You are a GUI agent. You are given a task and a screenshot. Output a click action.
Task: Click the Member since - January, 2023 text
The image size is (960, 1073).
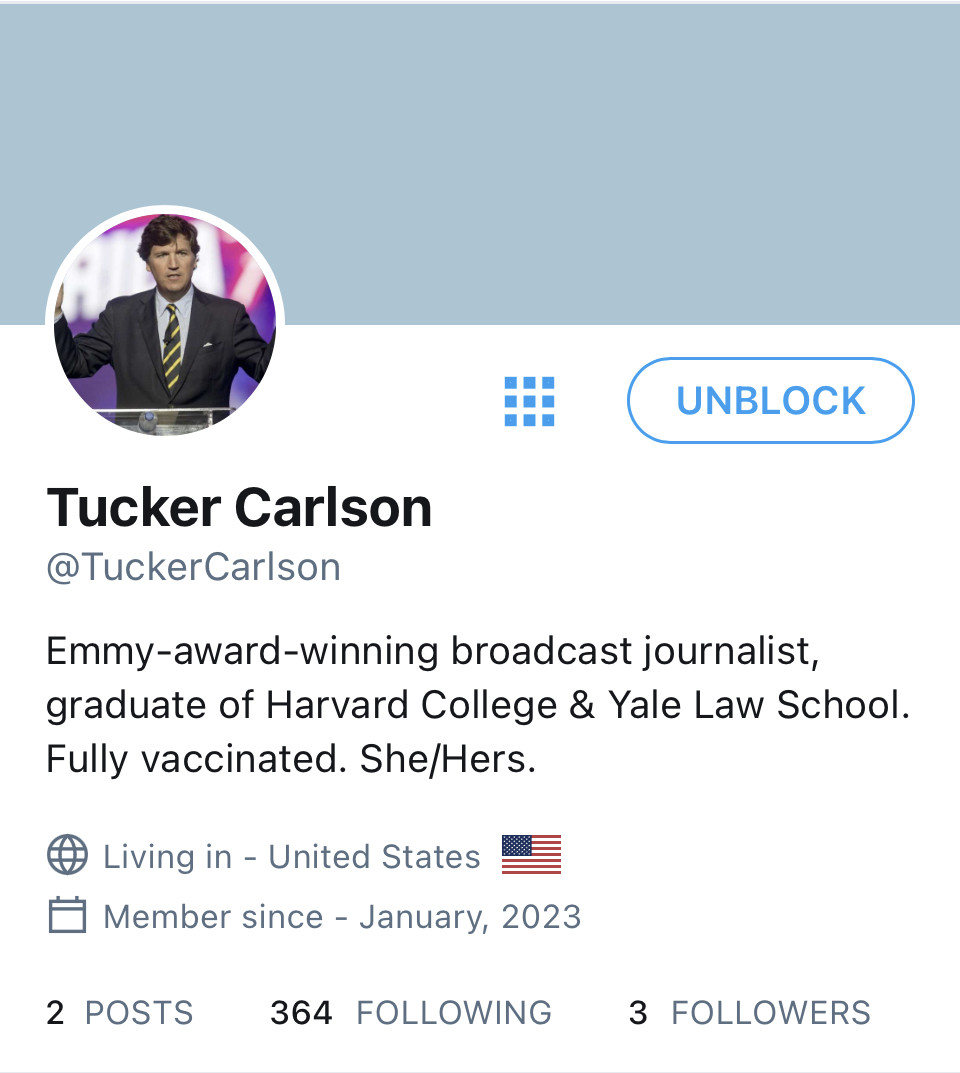pos(342,917)
